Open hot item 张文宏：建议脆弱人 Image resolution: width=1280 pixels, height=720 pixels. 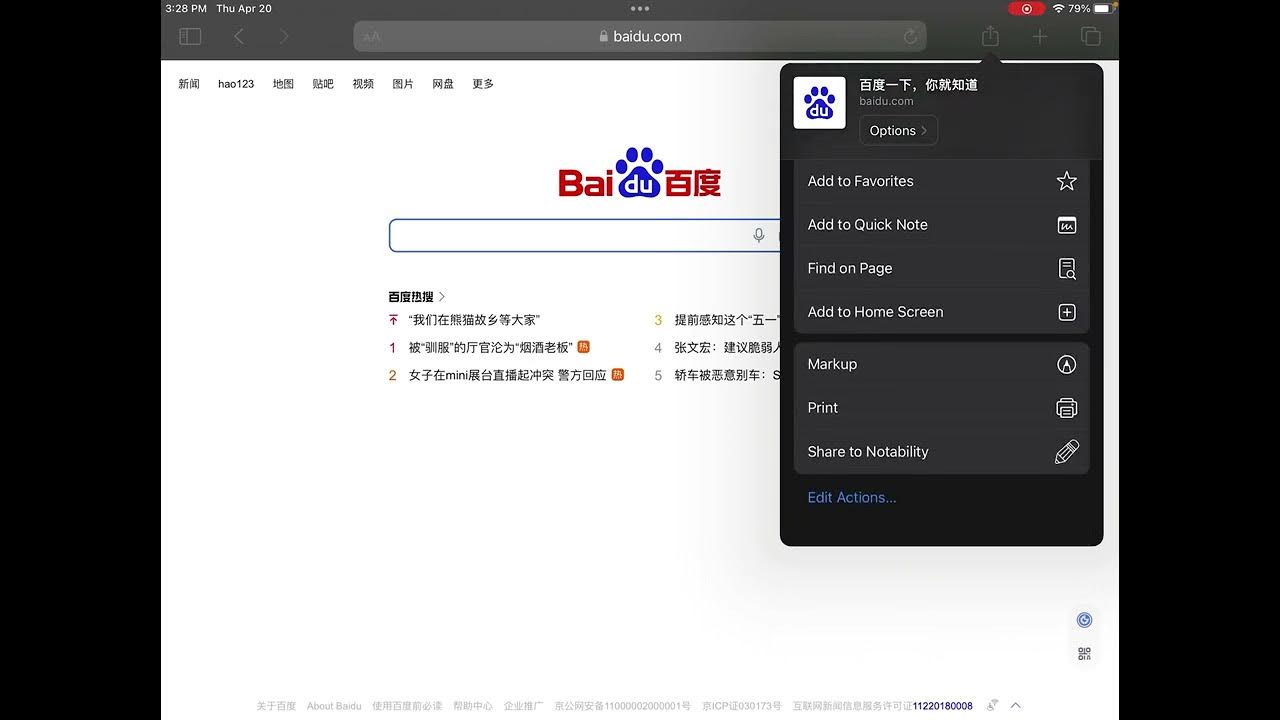727,347
